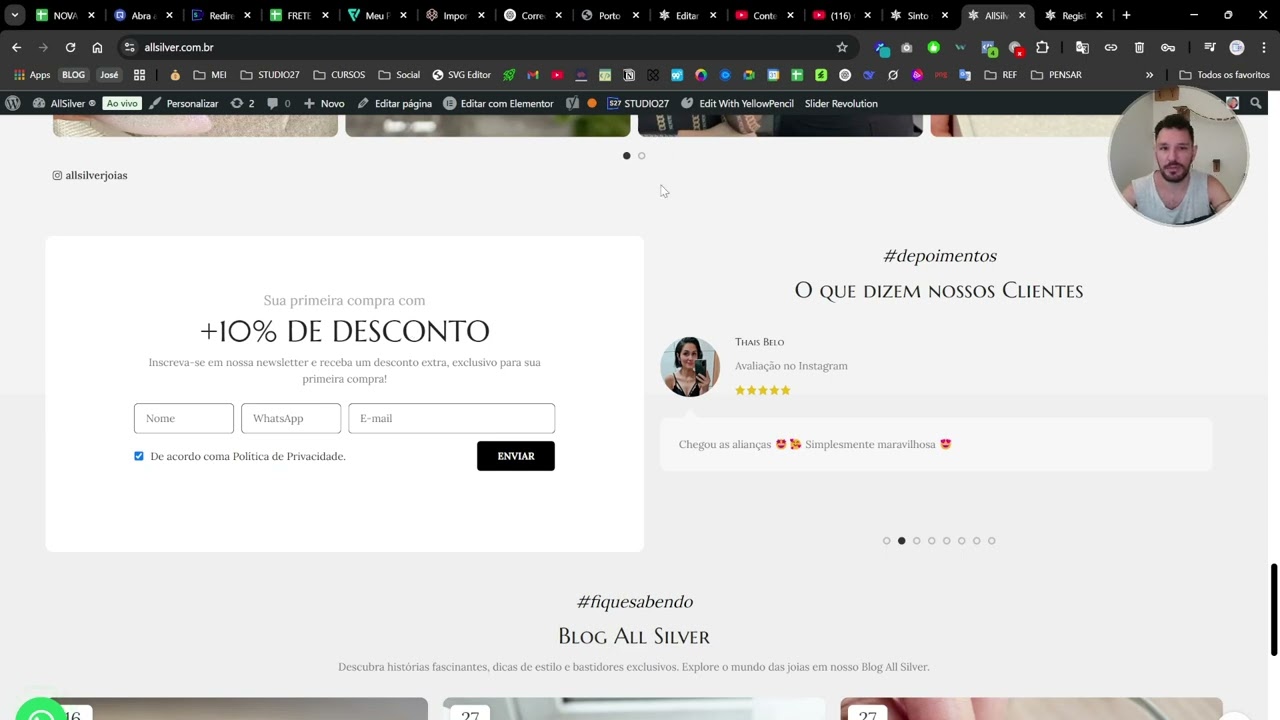The height and width of the screenshot is (720, 1280).
Task: Click the WordPress admin search magnifier
Action: [x=1256, y=103]
